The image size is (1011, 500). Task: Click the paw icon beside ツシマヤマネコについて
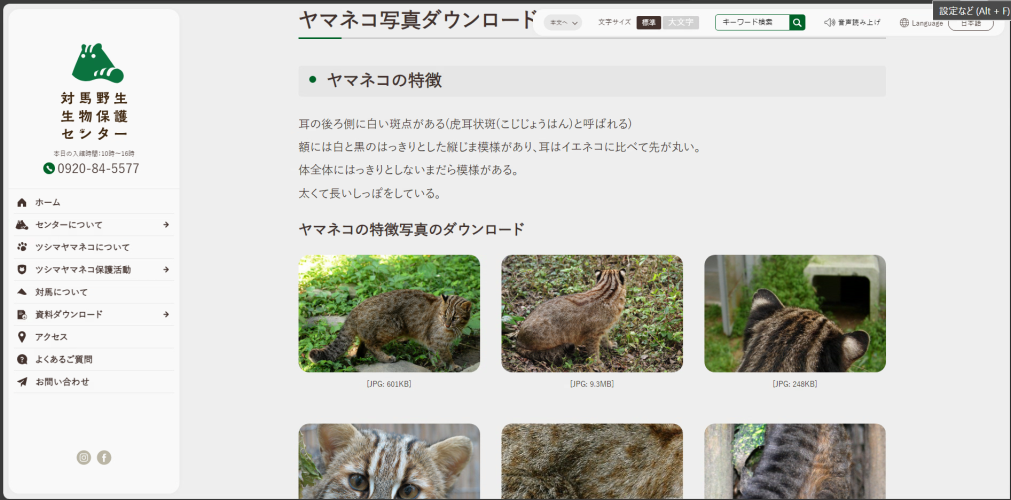pyautogui.click(x=22, y=247)
